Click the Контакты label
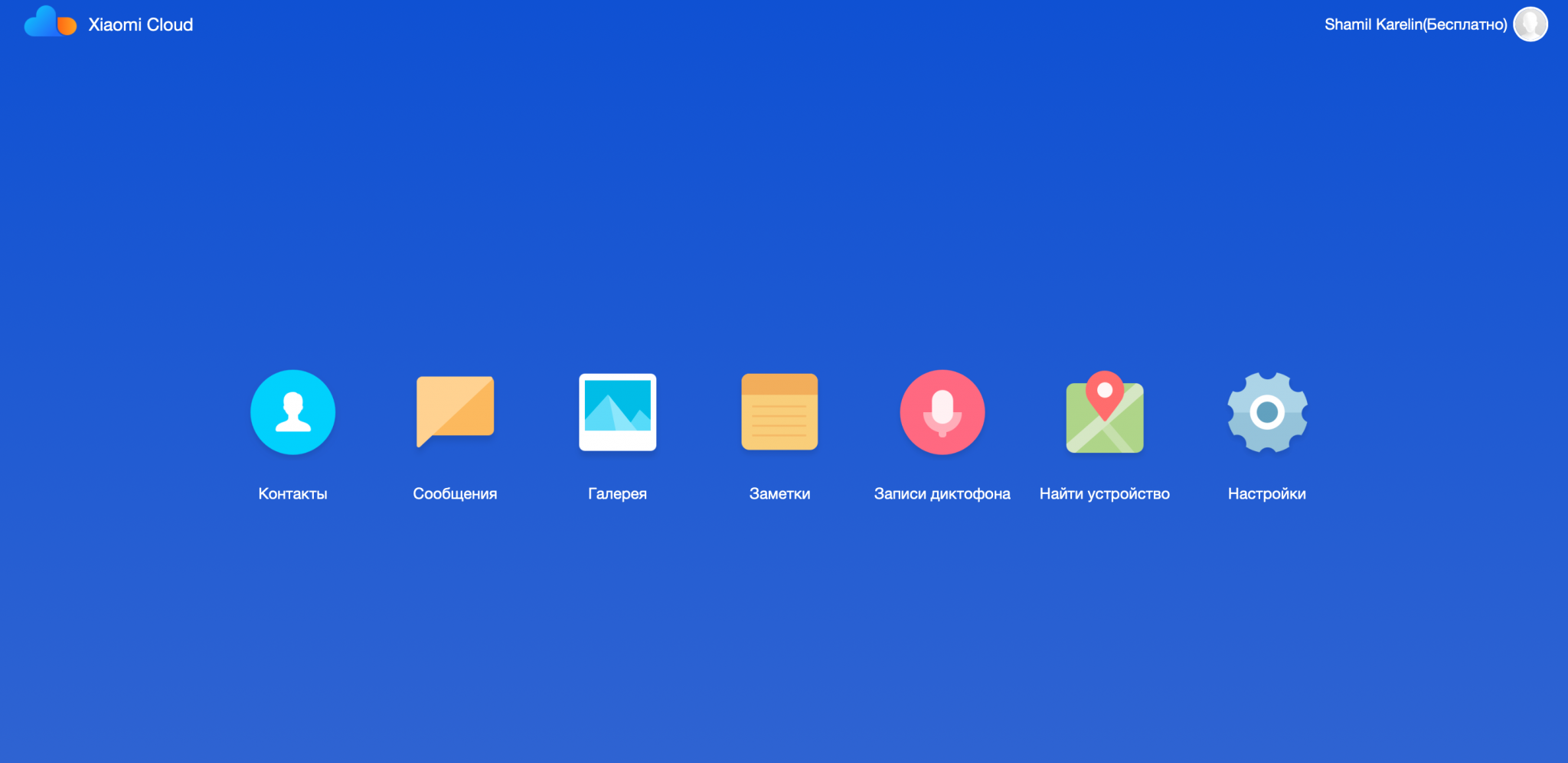1568x763 pixels. point(292,494)
